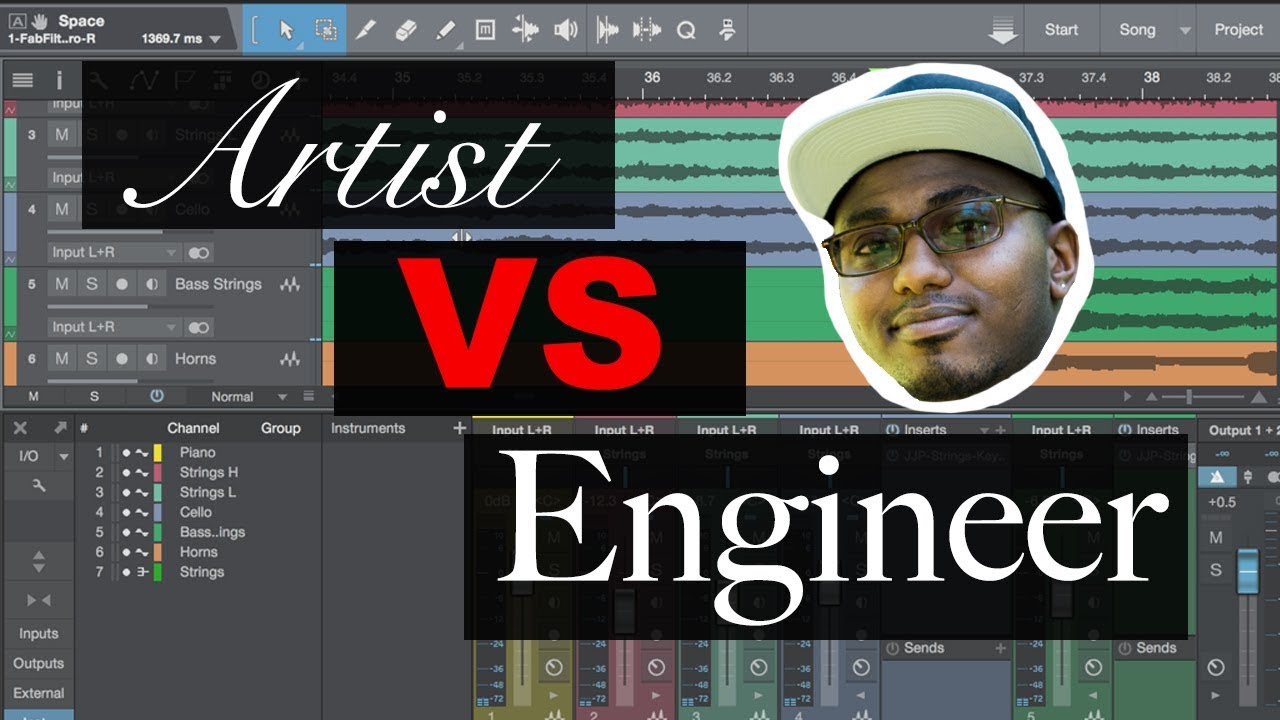
Task: Click the global S solo button
Action: [94, 396]
